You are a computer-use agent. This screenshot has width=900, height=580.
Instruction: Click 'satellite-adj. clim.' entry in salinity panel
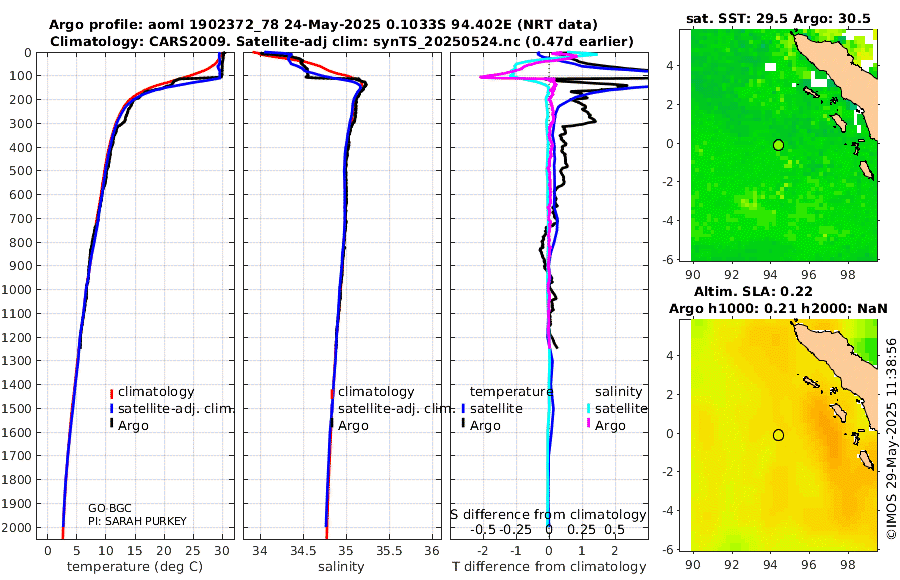pos(396,409)
